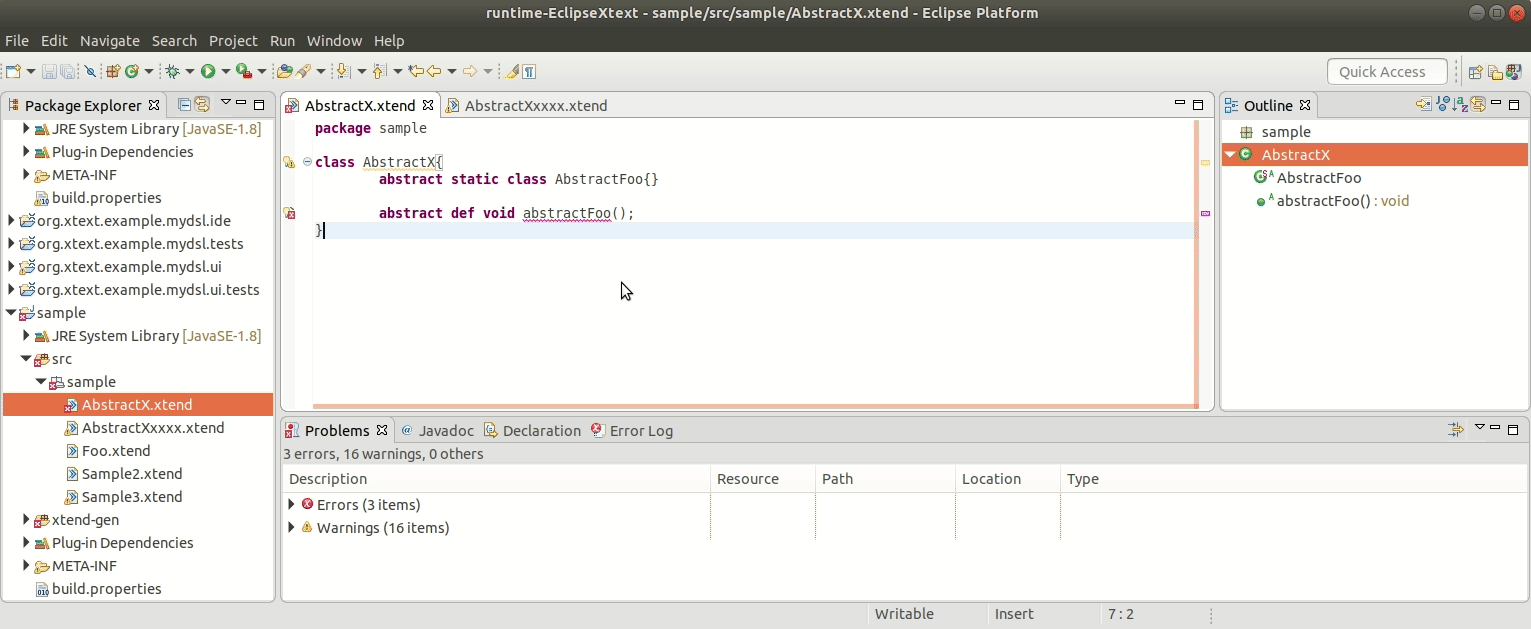Open the Navigate menu
Image resolution: width=1531 pixels, height=629 pixels.
(x=110, y=41)
